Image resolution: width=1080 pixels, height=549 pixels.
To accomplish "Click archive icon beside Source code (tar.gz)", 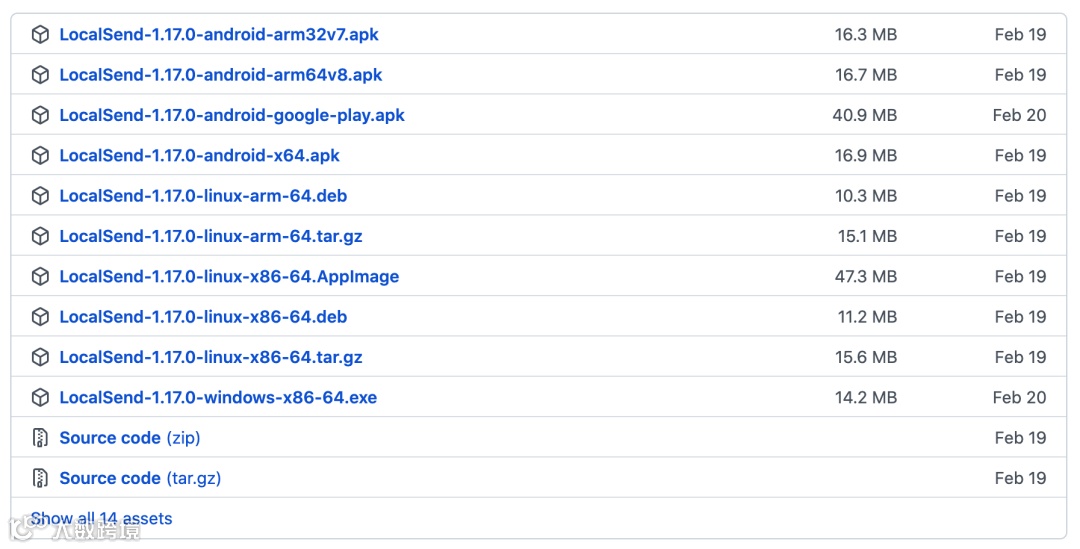I will click(41, 478).
